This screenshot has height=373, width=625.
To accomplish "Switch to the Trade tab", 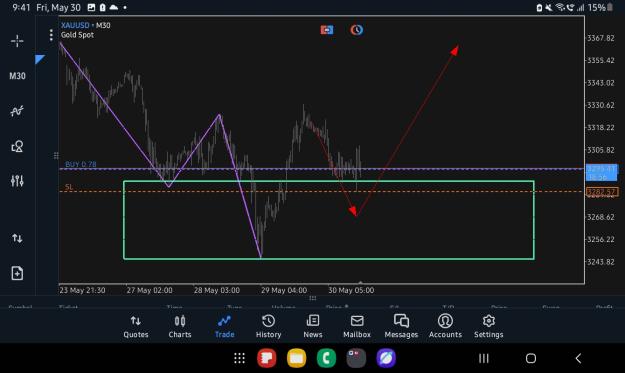I will pos(224,327).
